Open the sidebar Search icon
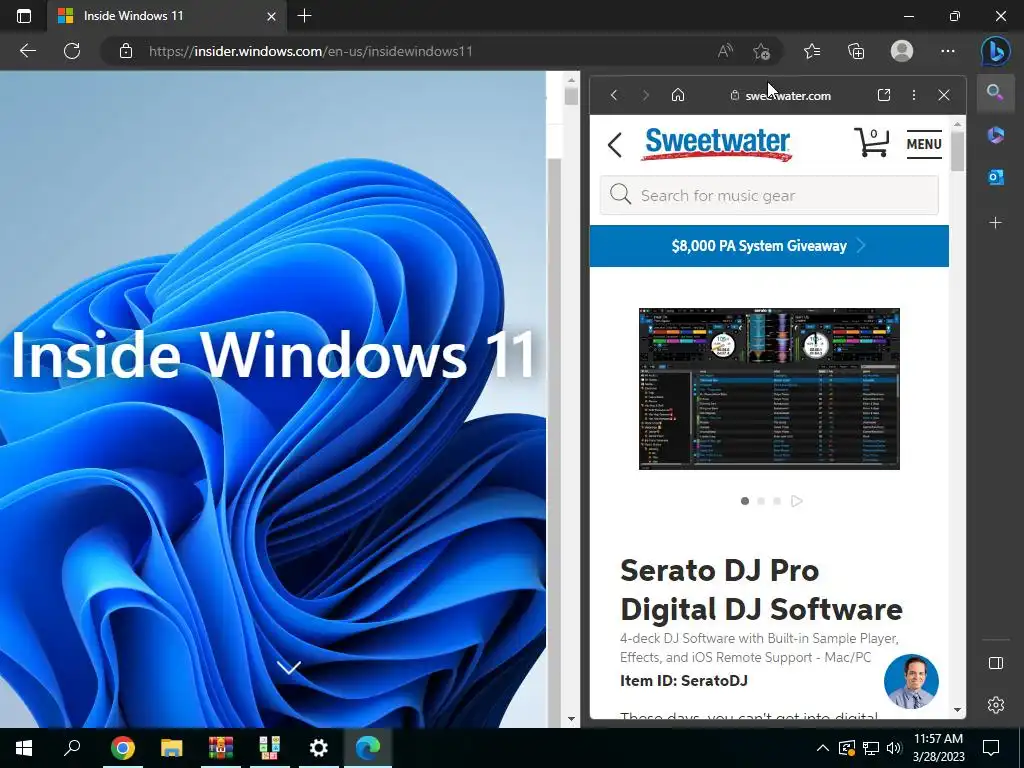The height and width of the screenshot is (768, 1024). [x=995, y=93]
